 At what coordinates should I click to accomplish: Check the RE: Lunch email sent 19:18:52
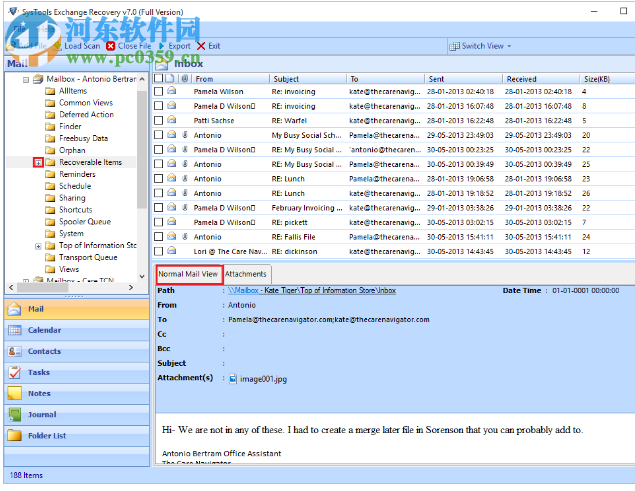pos(159,193)
